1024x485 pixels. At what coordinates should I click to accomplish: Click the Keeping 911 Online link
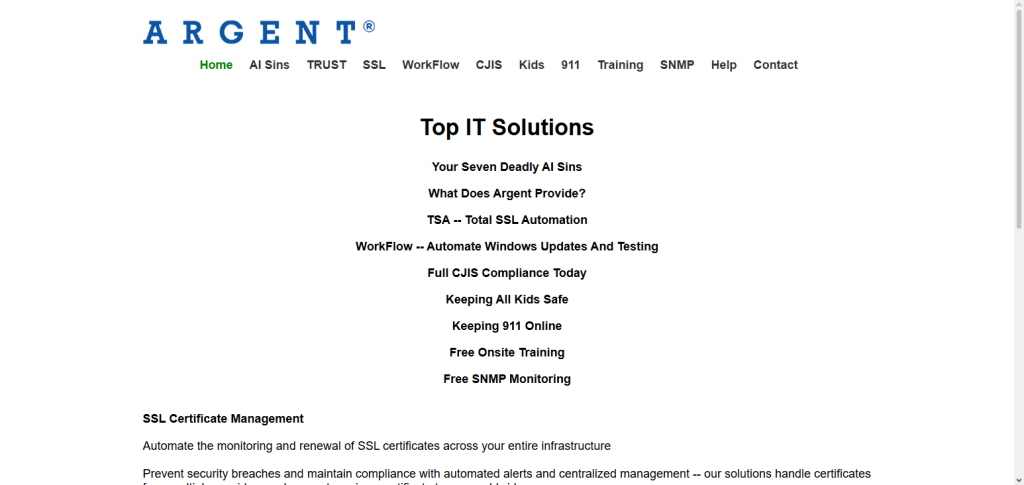(x=507, y=326)
